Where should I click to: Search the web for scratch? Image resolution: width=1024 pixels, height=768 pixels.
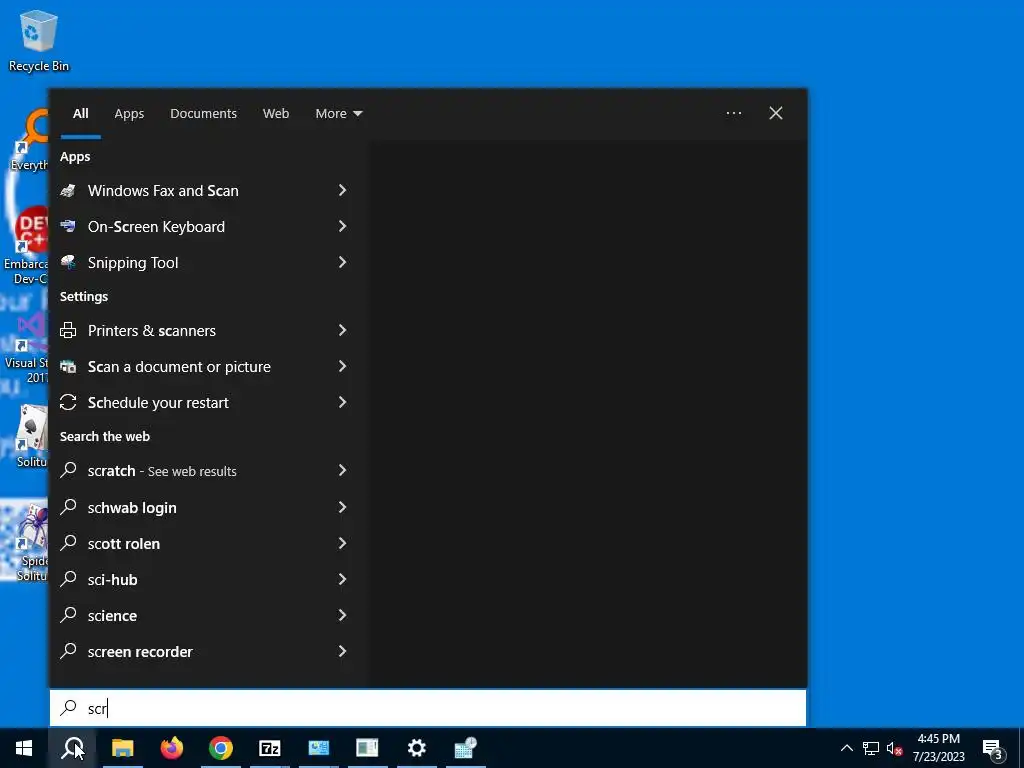(204, 471)
